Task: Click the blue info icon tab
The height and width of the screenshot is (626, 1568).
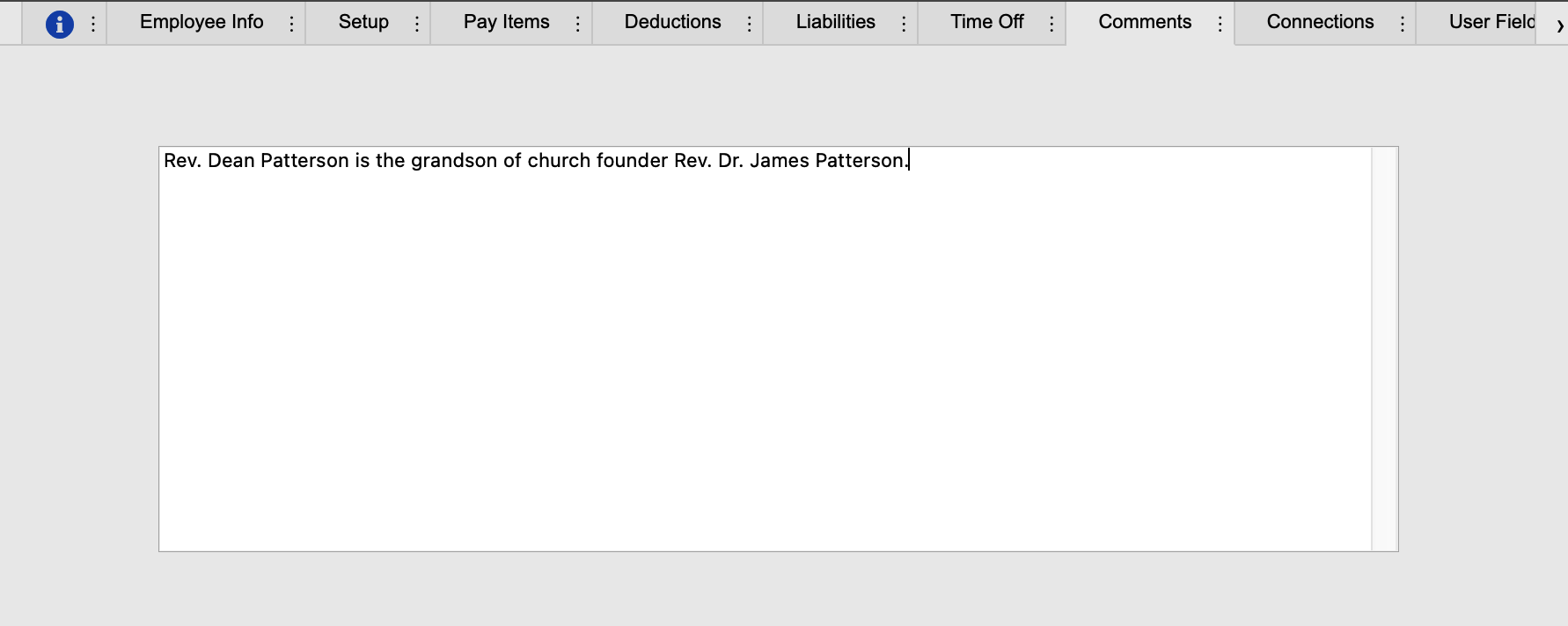Action: point(59,24)
